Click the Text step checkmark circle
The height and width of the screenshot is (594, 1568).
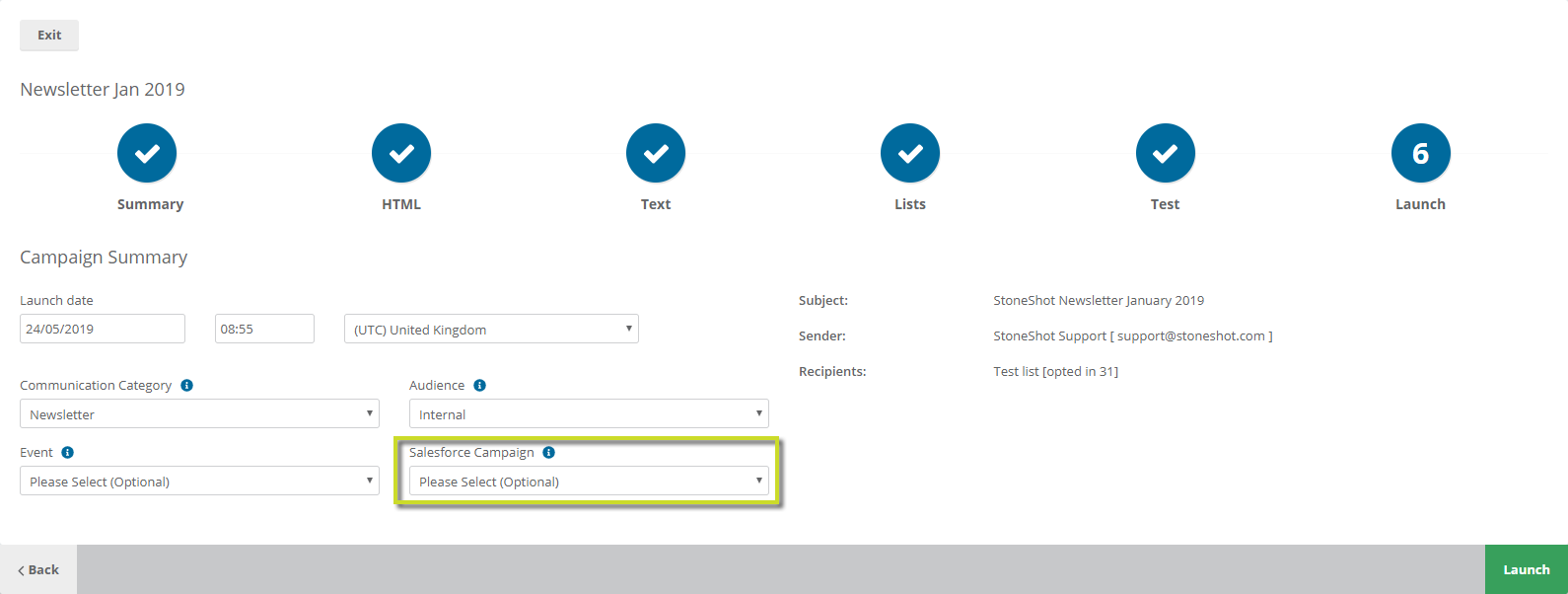pos(656,153)
